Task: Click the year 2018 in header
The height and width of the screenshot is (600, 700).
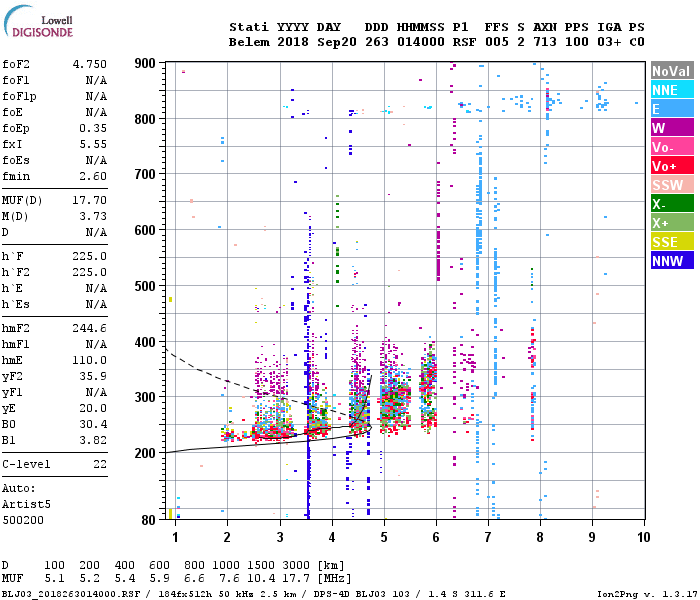Action: (x=293, y=42)
